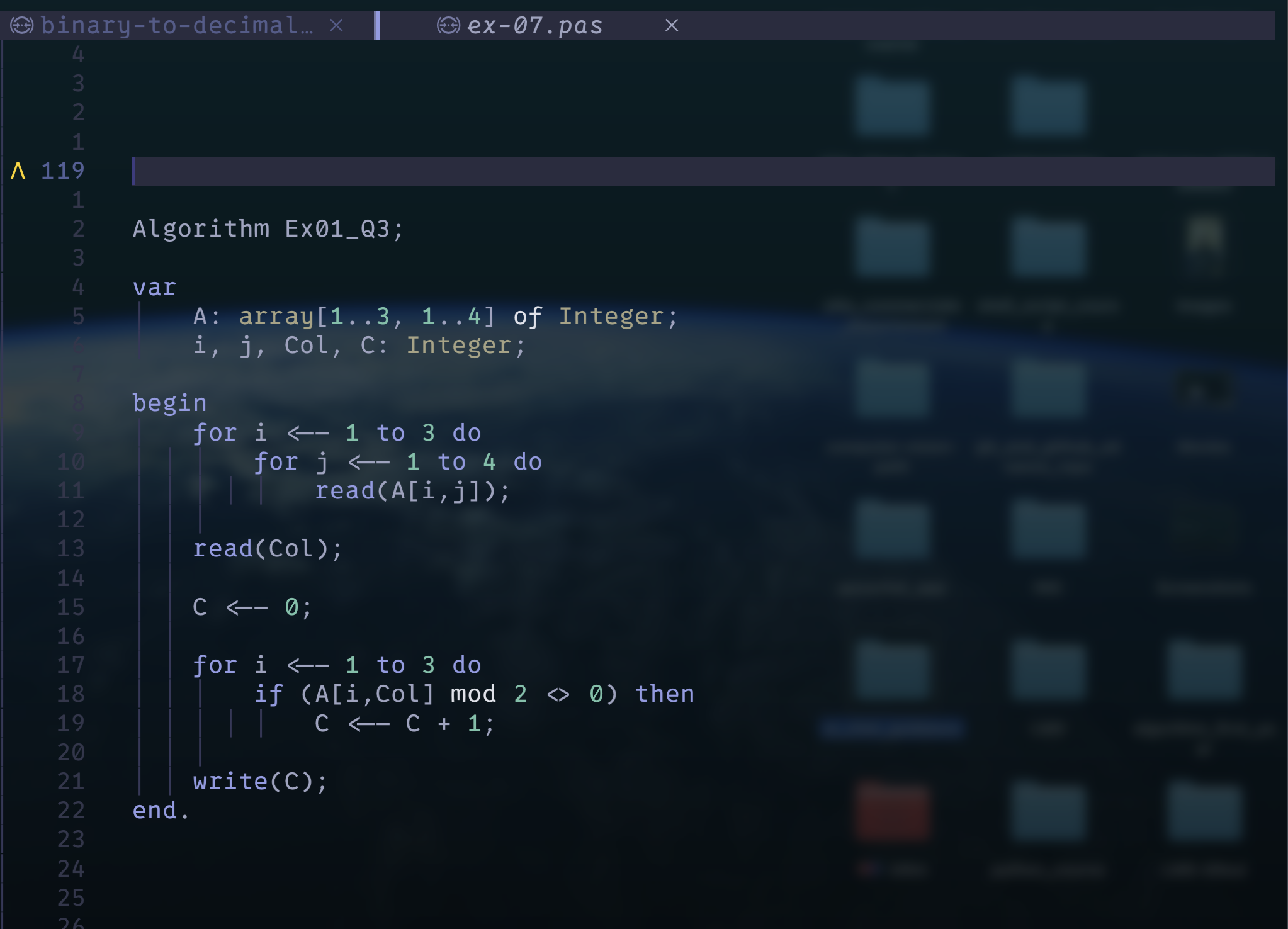Click the 'write(C);' statement
The height and width of the screenshot is (929, 1288).
tap(260, 782)
